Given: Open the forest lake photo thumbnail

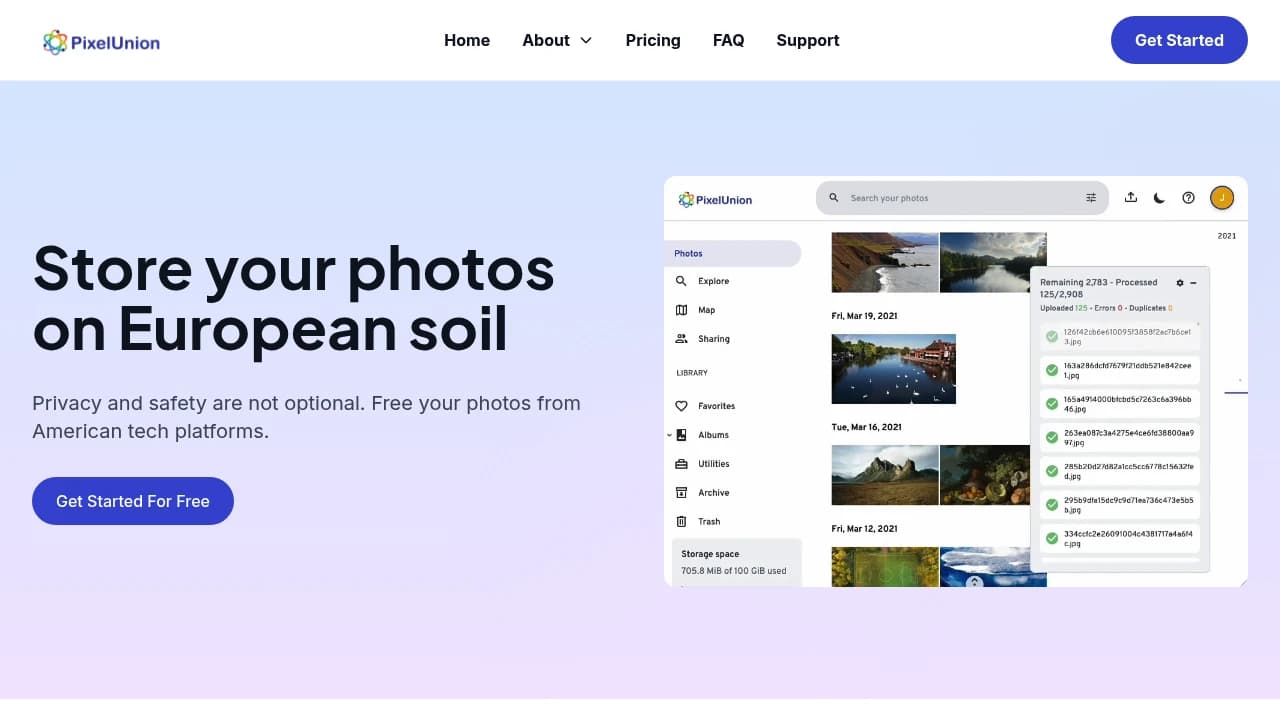Looking at the screenshot, I should tap(993, 262).
